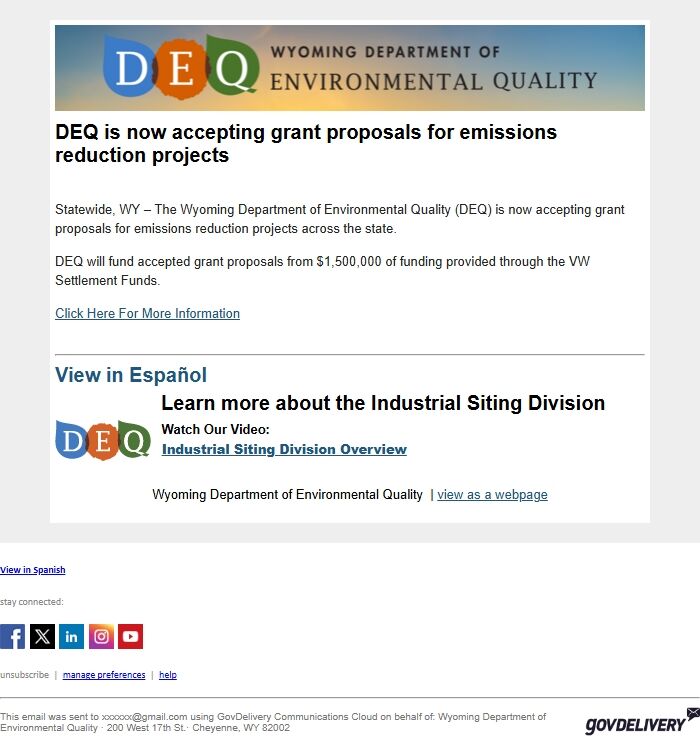Click the Wyoming DEQ header banner
The height and width of the screenshot is (739, 700).
pyautogui.click(x=350, y=68)
